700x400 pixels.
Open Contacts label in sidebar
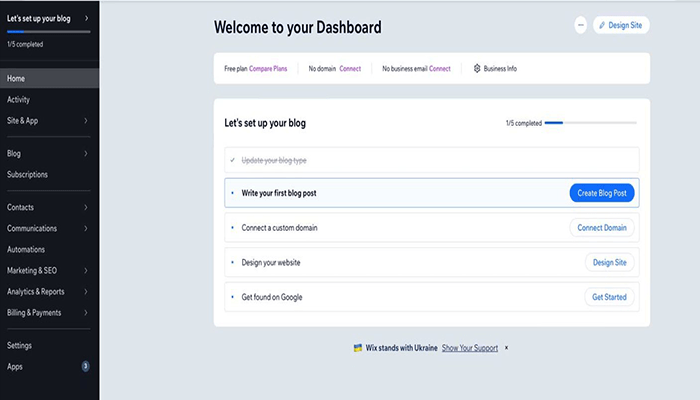tap(20, 207)
